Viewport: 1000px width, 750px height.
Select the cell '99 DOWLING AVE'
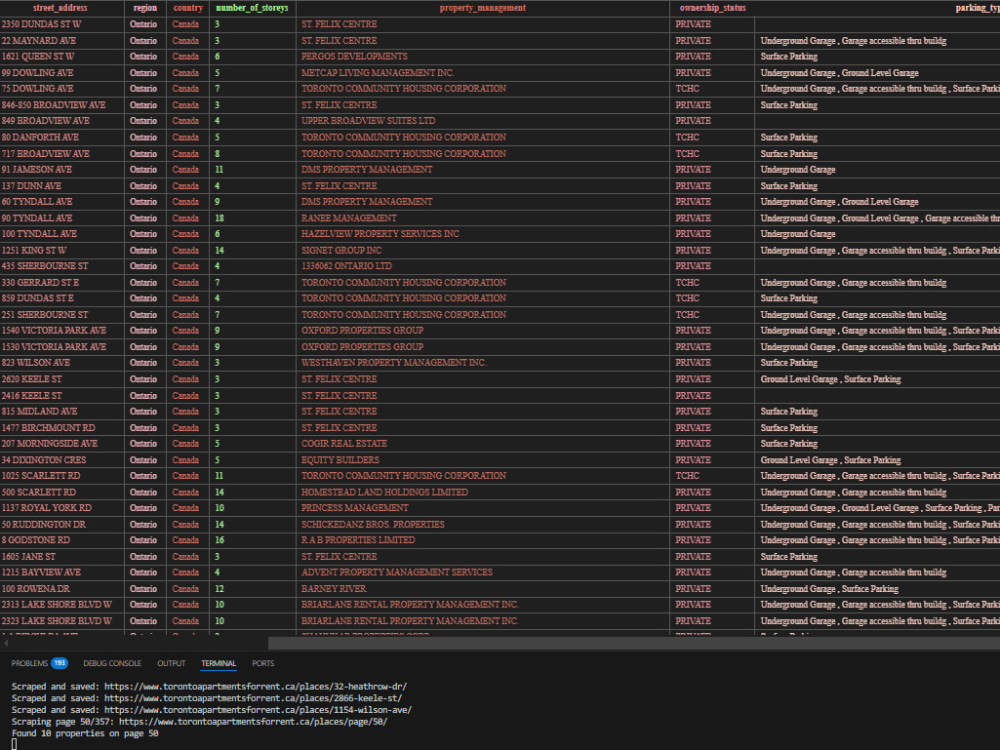point(62,73)
